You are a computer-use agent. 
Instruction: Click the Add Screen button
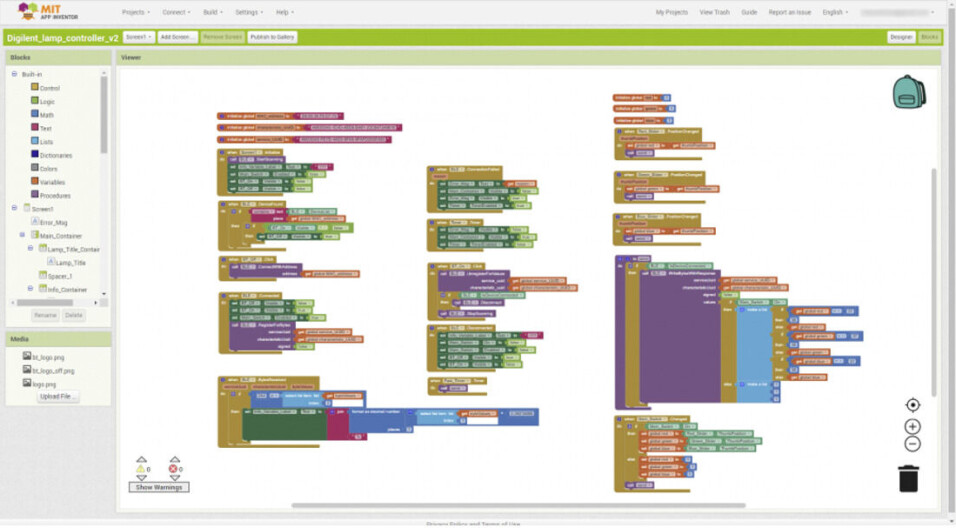click(x=177, y=37)
